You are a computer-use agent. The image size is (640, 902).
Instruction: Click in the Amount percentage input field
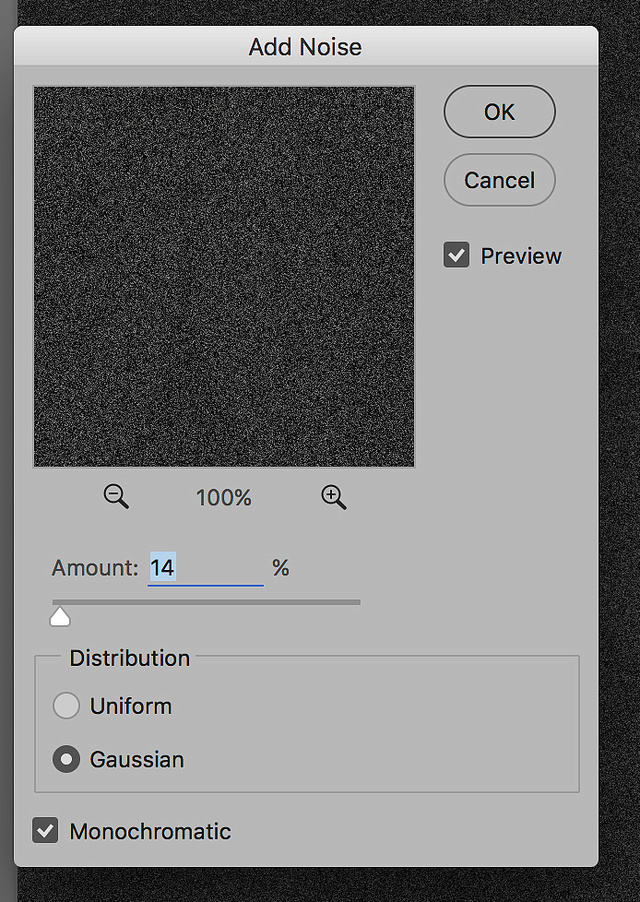pyautogui.click(x=206, y=568)
